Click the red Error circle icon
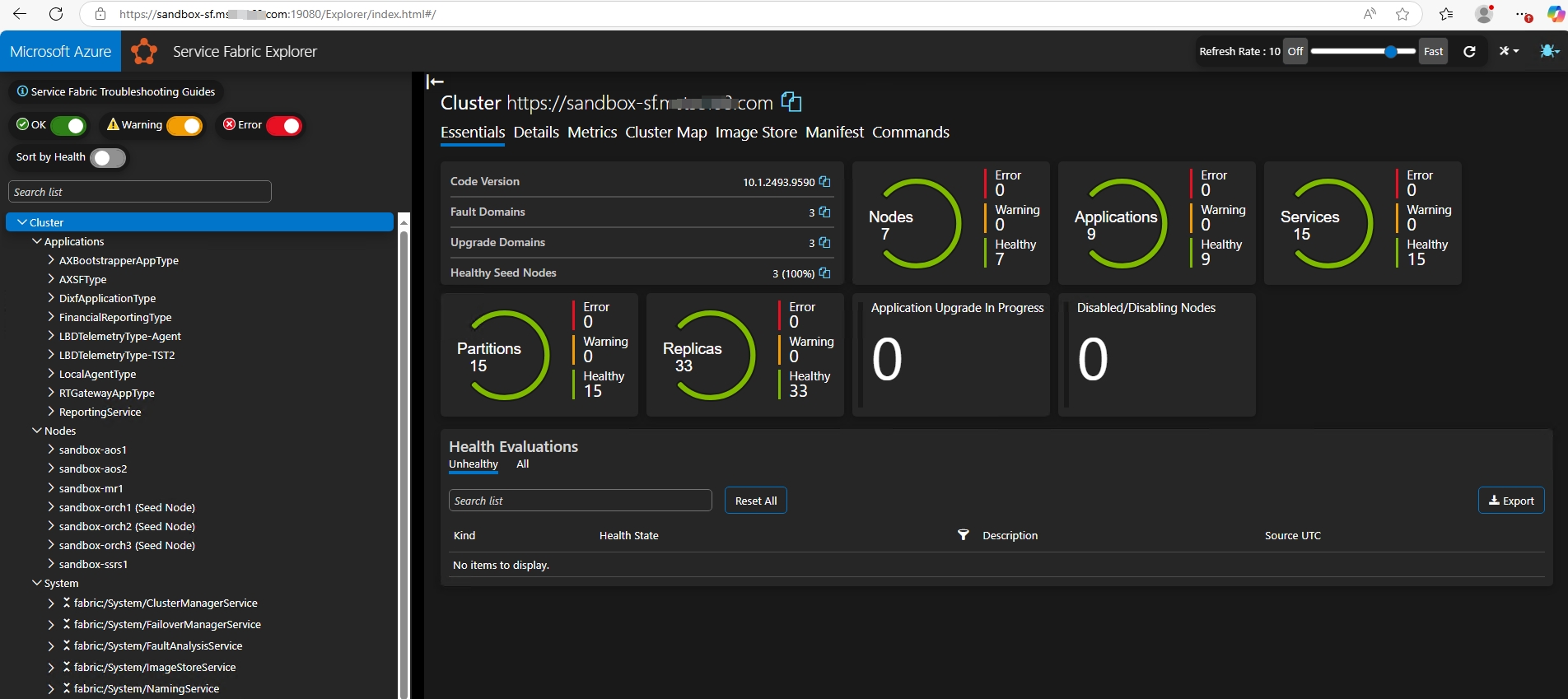Viewport: 1568px width, 699px height. point(230,124)
